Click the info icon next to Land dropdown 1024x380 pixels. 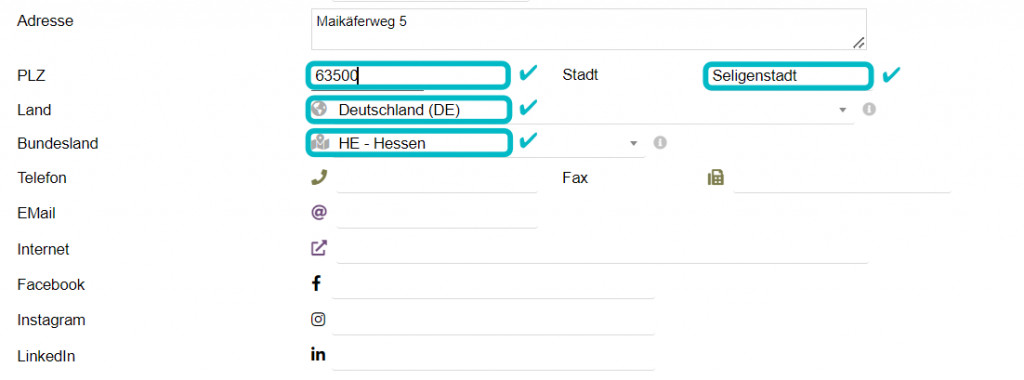click(869, 109)
